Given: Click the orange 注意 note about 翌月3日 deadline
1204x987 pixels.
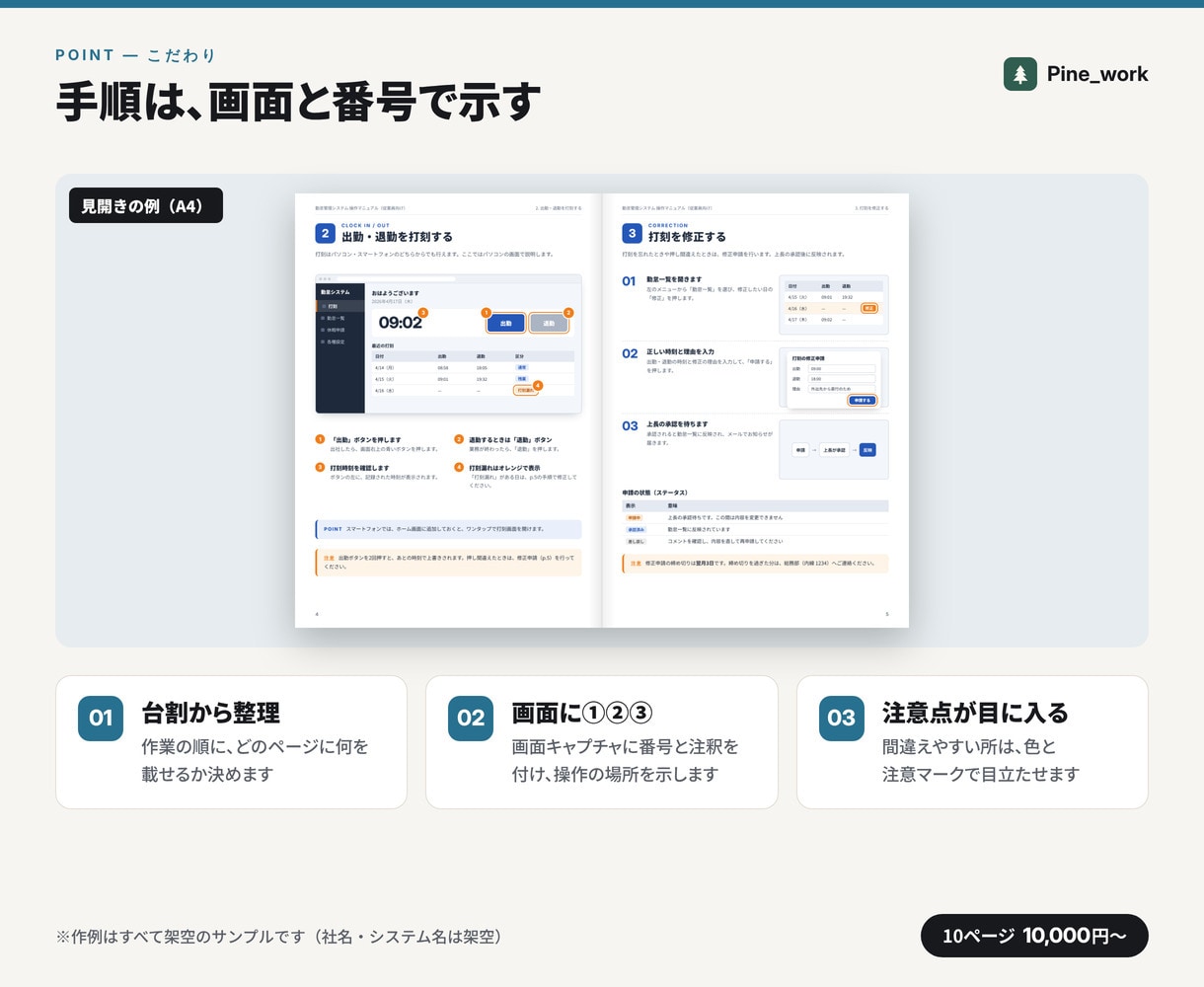Looking at the screenshot, I should [x=755, y=564].
